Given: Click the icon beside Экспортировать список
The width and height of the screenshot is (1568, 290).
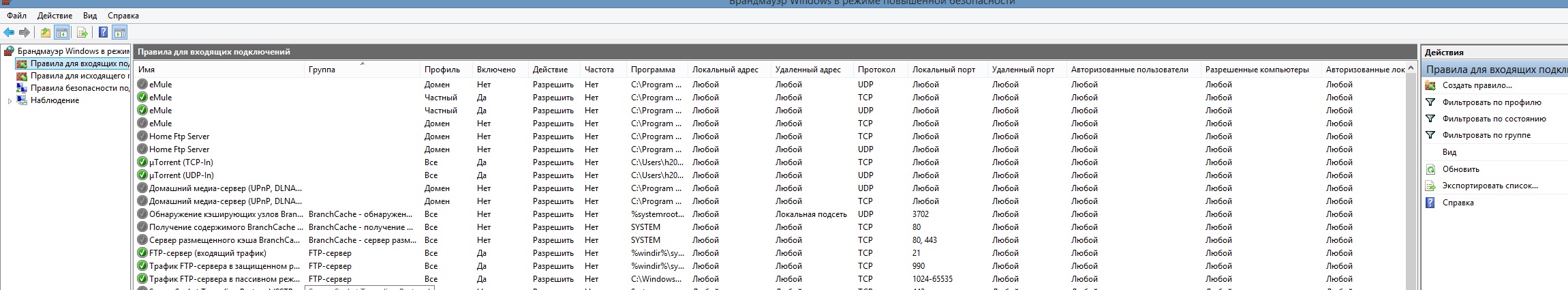Looking at the screenshot, I should coord(1430,186).
